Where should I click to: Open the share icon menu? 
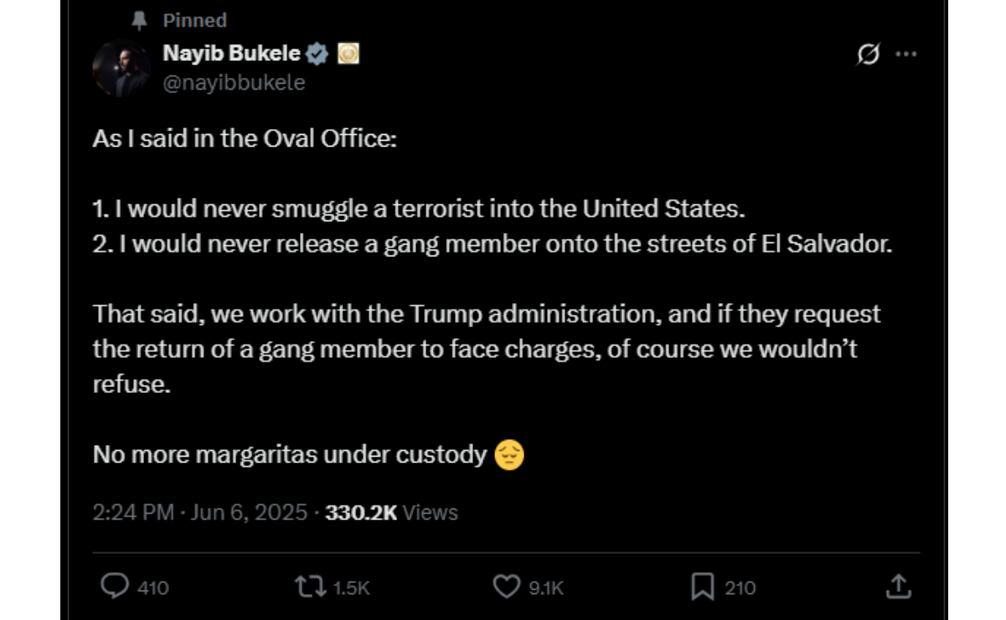pos(898,587)
